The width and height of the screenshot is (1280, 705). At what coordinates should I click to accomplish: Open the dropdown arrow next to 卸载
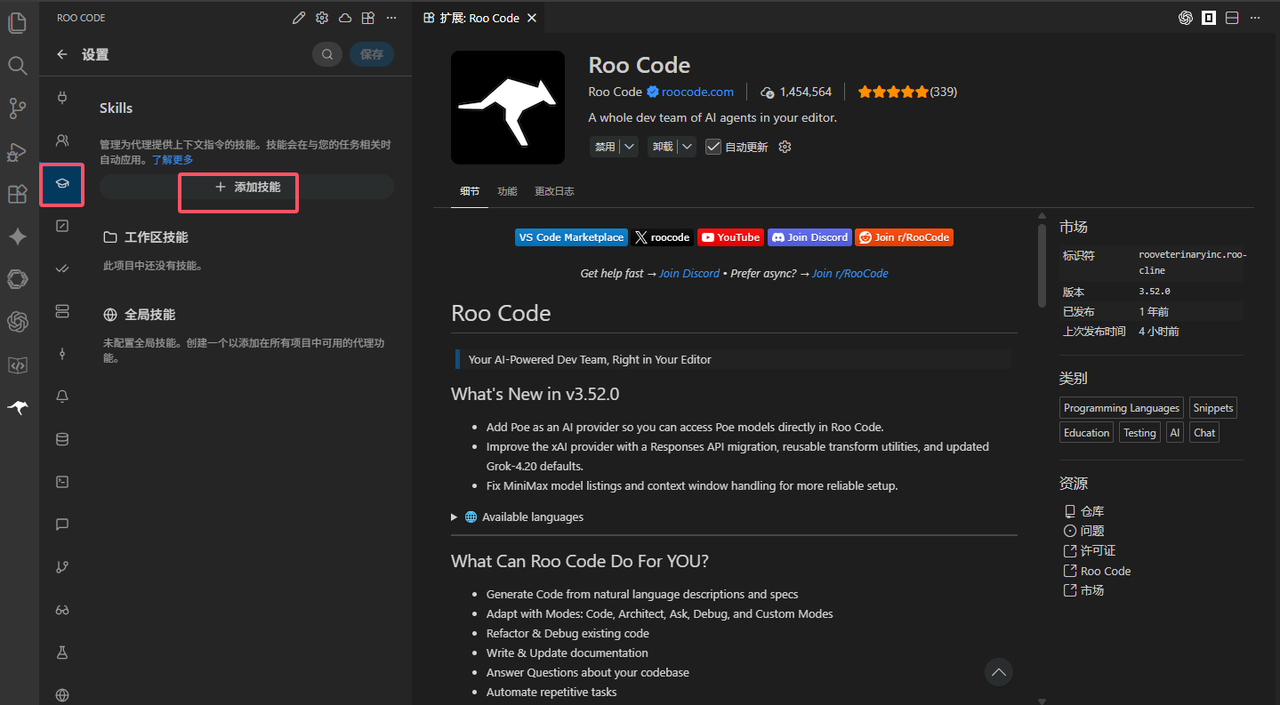[687, 147]
